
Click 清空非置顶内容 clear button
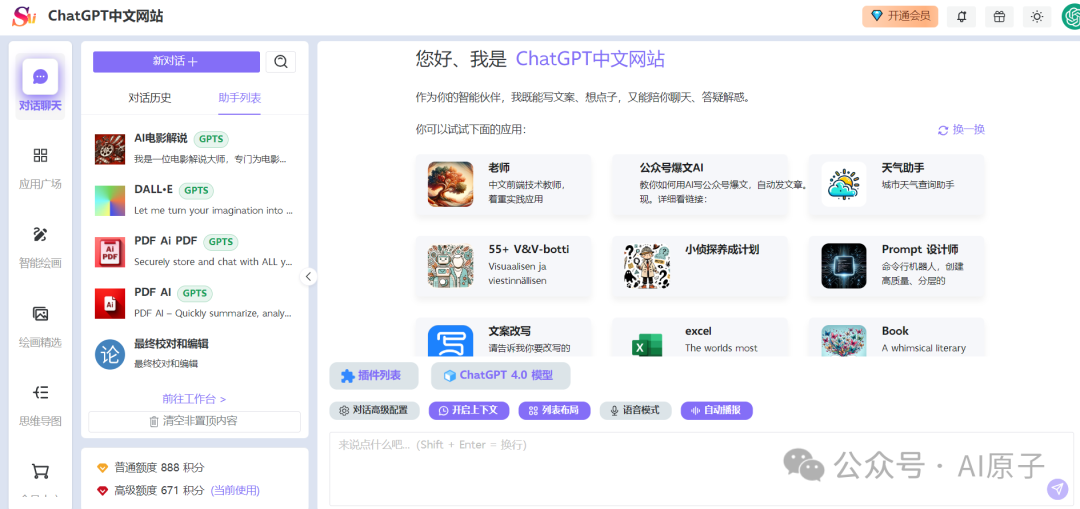tap(194, 421)
